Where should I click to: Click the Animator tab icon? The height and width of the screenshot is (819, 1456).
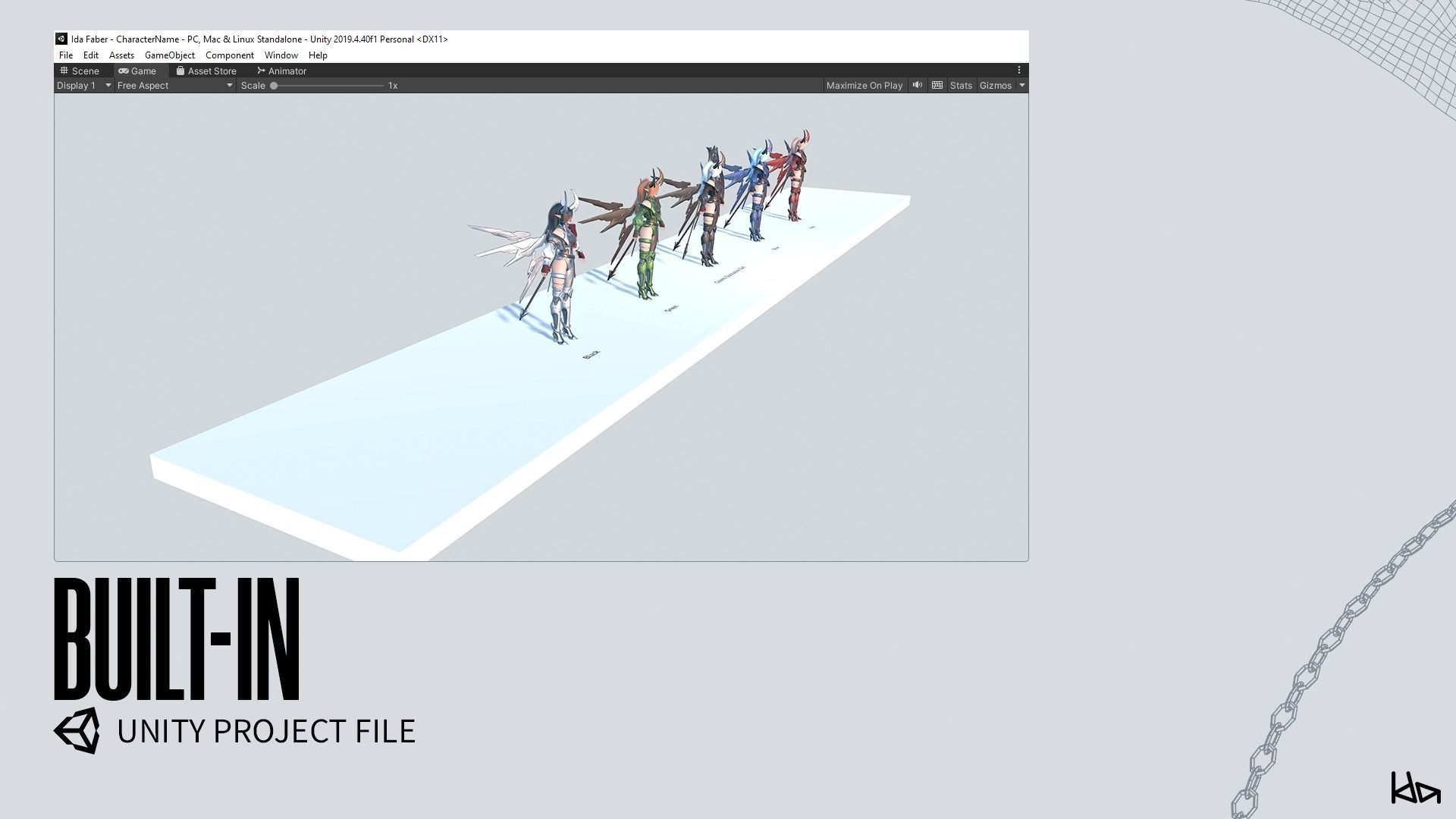[261, 71]
